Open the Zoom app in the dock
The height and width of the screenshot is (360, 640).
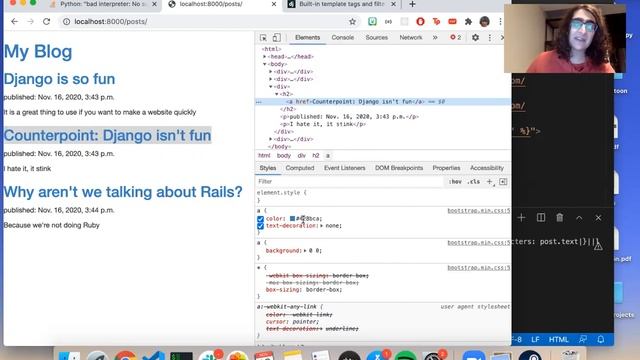click(x=473, y=356)
